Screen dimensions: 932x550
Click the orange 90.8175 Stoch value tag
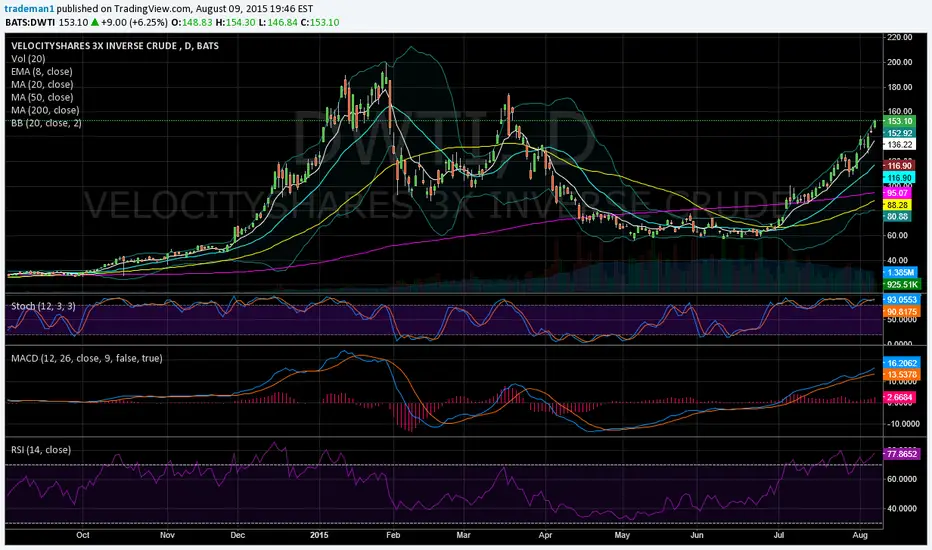coord(902,312)
